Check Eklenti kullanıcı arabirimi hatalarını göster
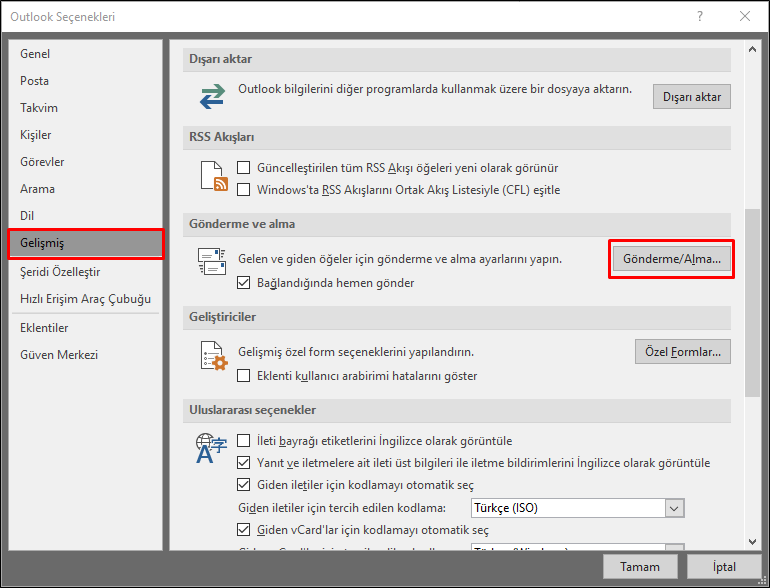The image size is (770, 588). (x=244, y=376)
